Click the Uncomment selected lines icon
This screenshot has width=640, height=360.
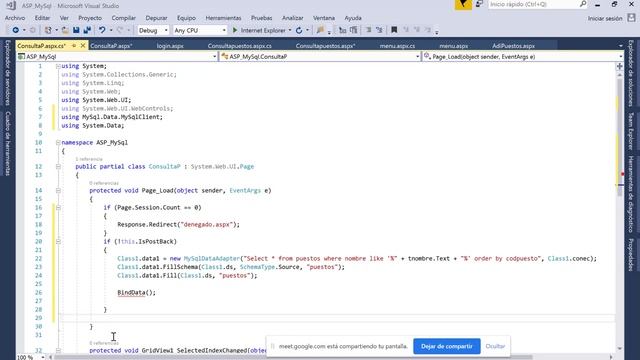379,30
